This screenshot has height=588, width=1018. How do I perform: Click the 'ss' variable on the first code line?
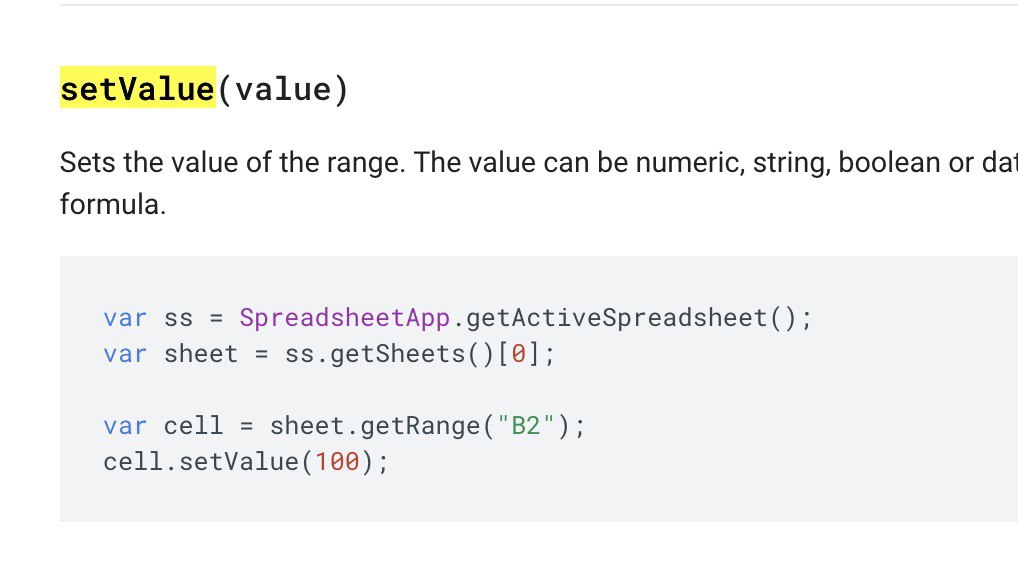178,318
